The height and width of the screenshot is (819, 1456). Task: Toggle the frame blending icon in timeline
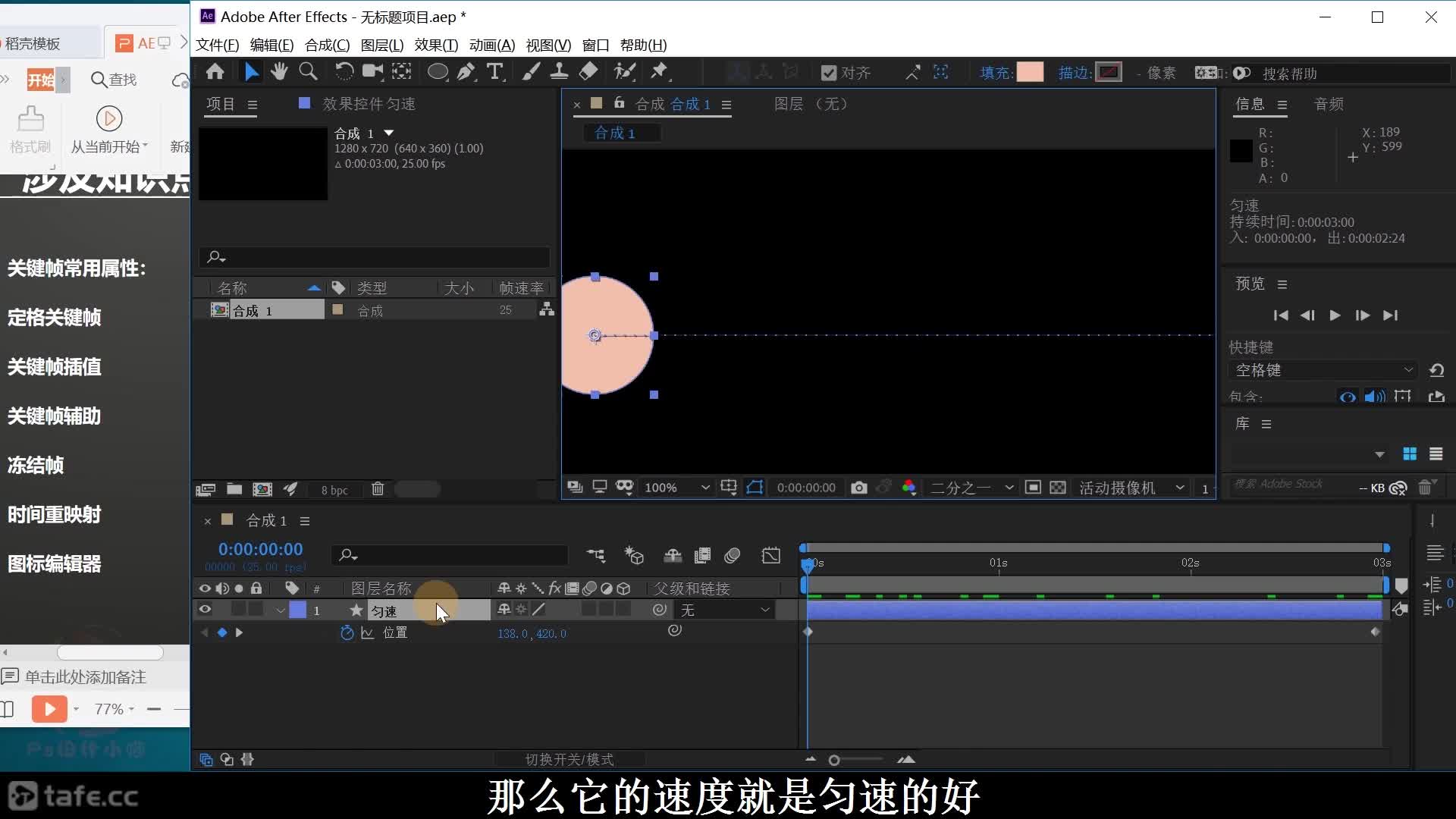702,556
